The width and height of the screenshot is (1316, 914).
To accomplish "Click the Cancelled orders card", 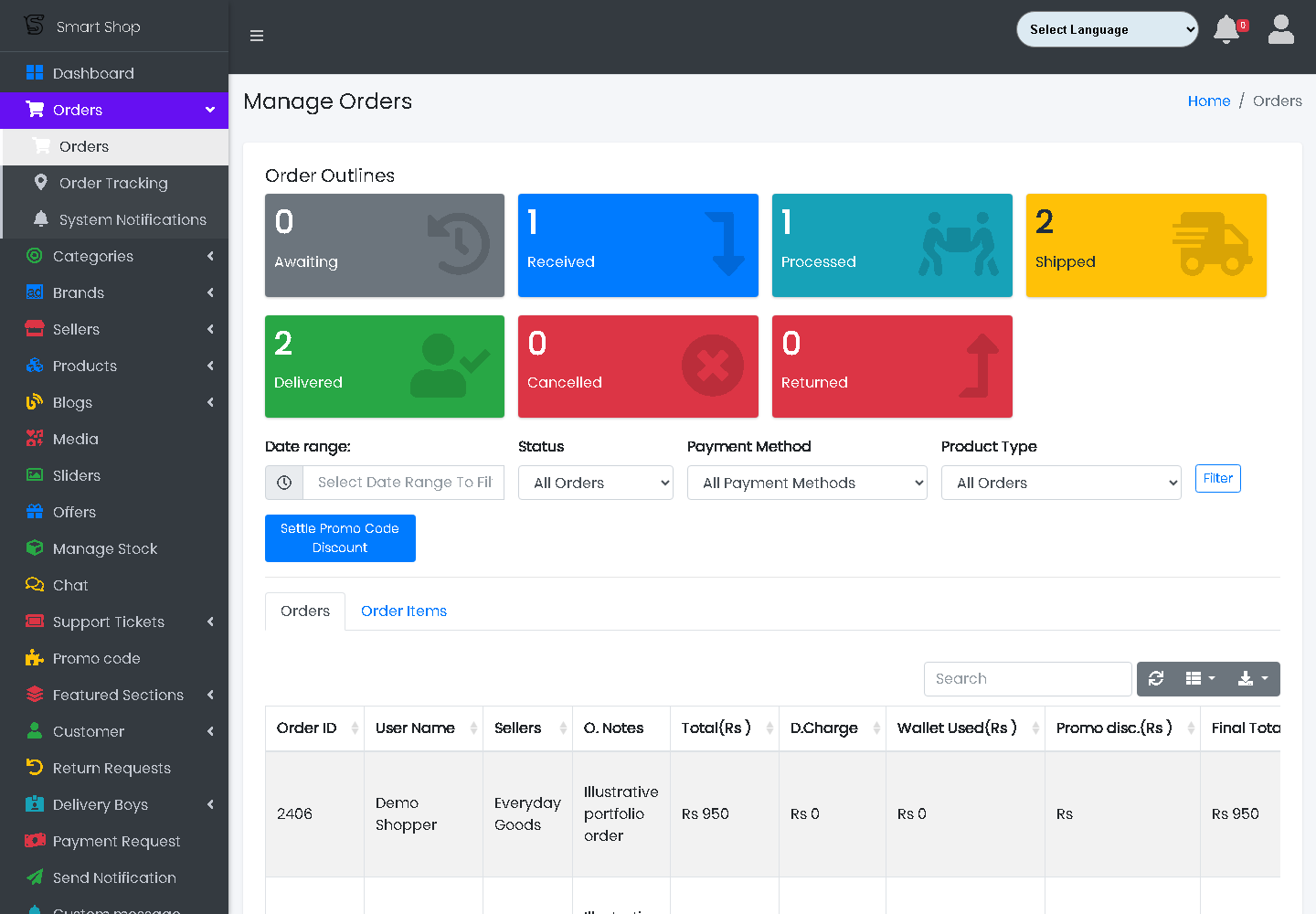I will coord(638,367).
